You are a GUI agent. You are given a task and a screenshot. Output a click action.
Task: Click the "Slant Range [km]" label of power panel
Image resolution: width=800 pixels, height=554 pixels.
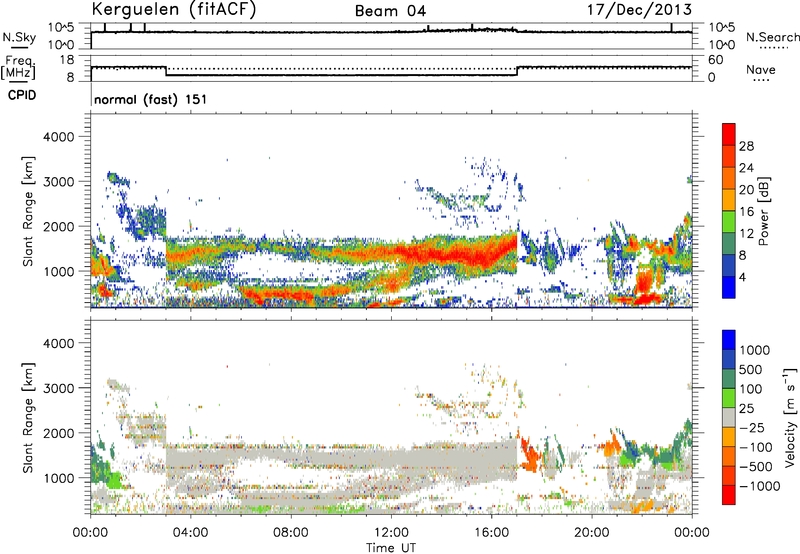point(28,211)
